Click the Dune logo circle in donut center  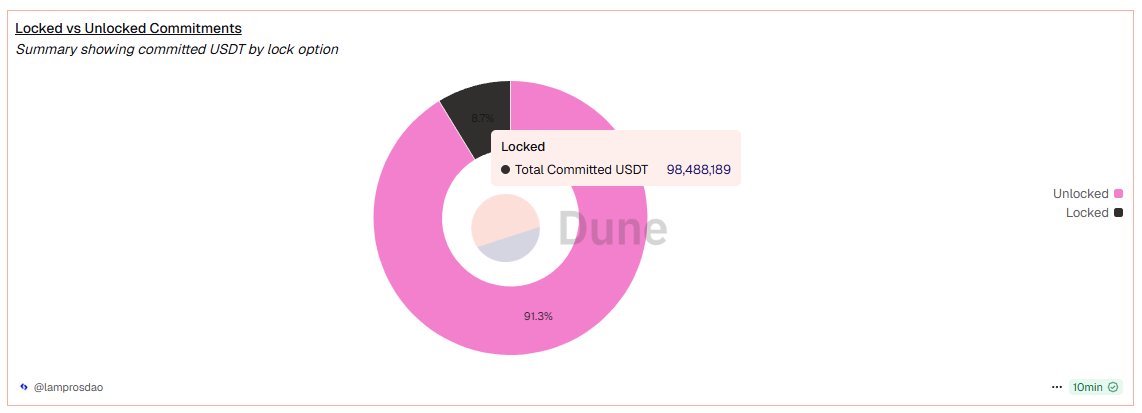[506, 228]
